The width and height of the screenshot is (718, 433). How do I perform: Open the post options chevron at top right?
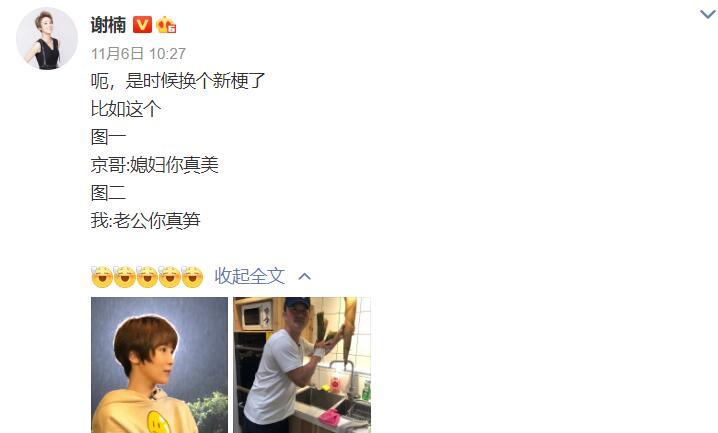click(x=708, y=15)
